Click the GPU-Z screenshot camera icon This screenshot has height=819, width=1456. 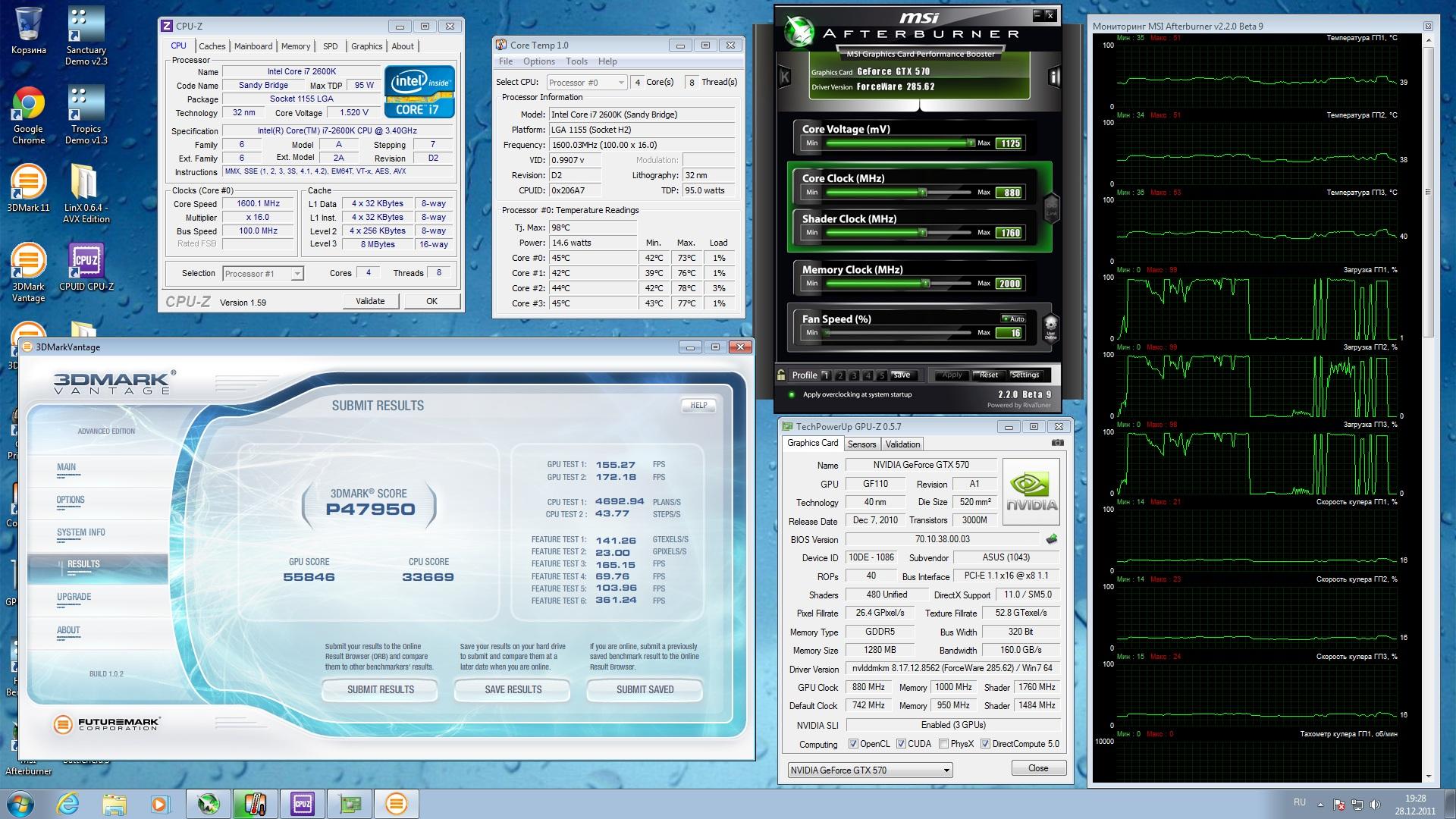tap(1058, 443)
